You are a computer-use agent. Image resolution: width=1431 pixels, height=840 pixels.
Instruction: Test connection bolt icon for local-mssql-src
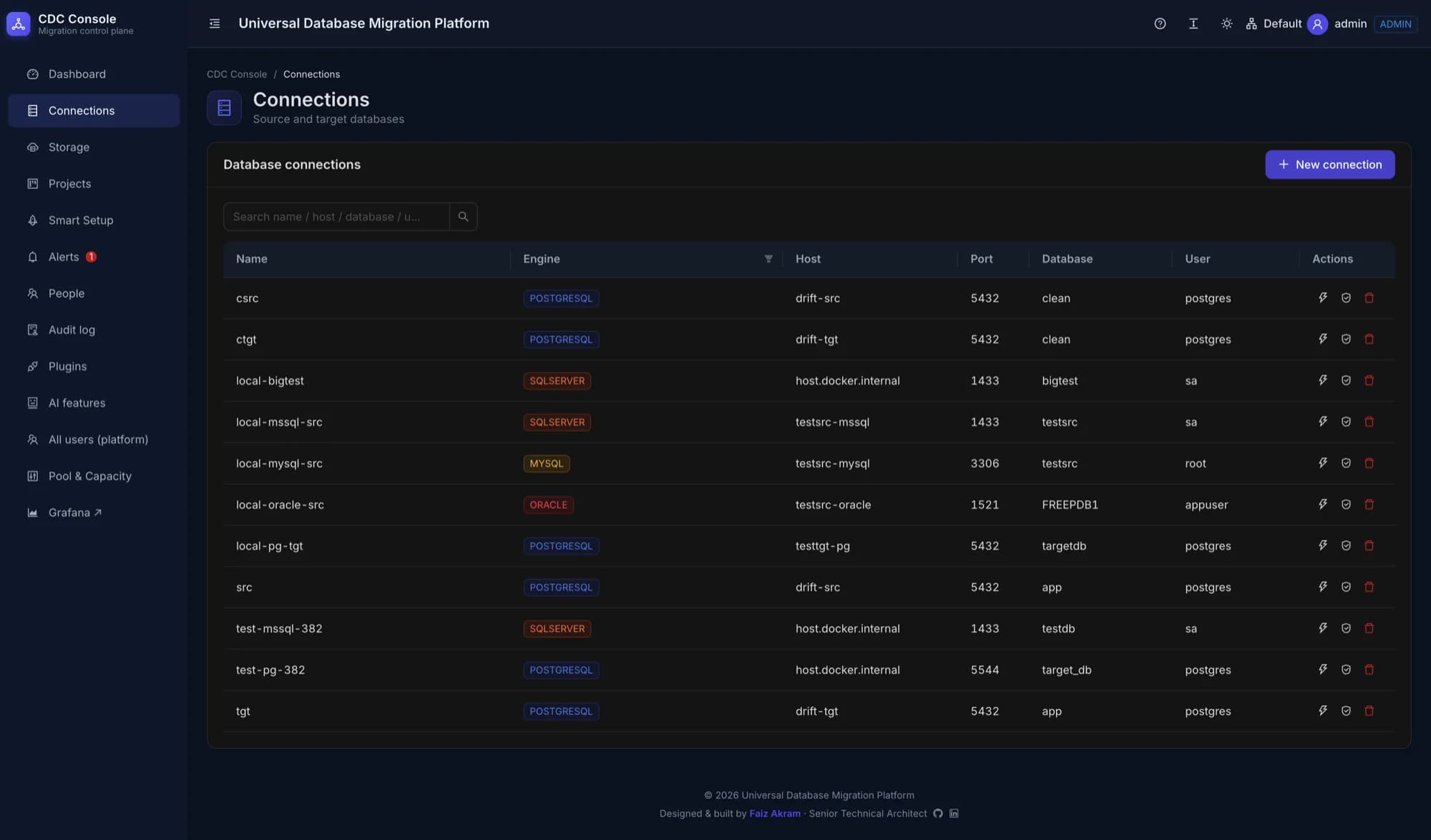coord(1323,421)
